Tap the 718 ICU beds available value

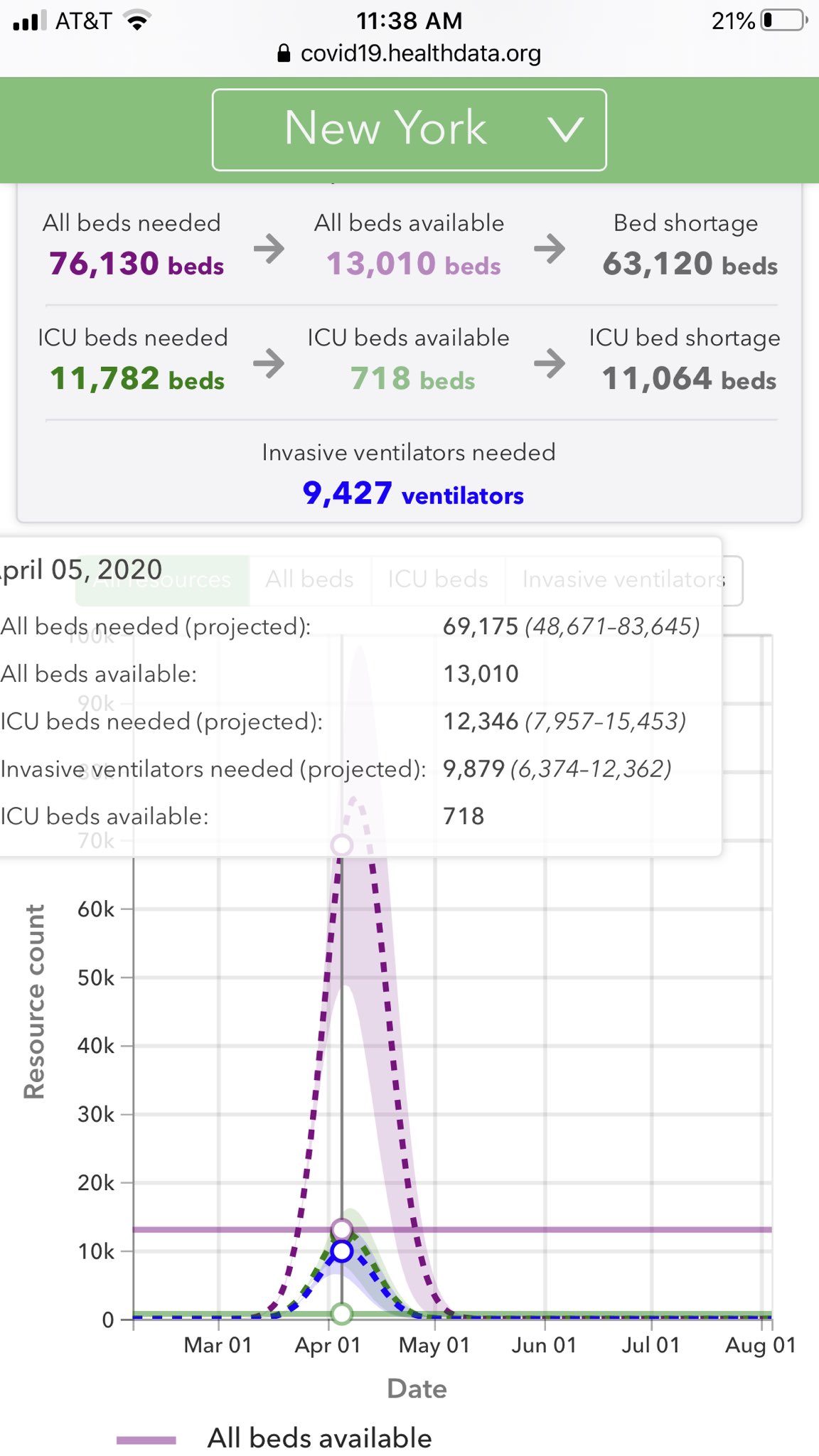click(x=412, y=379)
